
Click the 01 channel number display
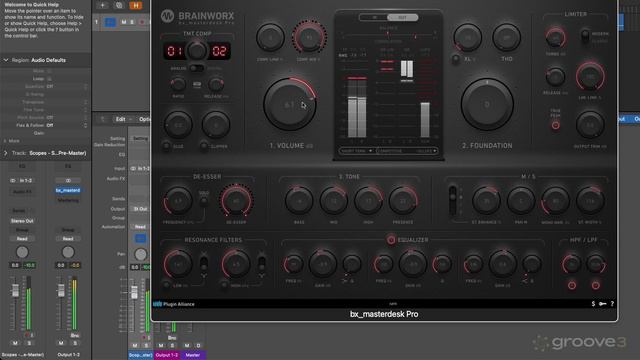[x=174, y=51]
